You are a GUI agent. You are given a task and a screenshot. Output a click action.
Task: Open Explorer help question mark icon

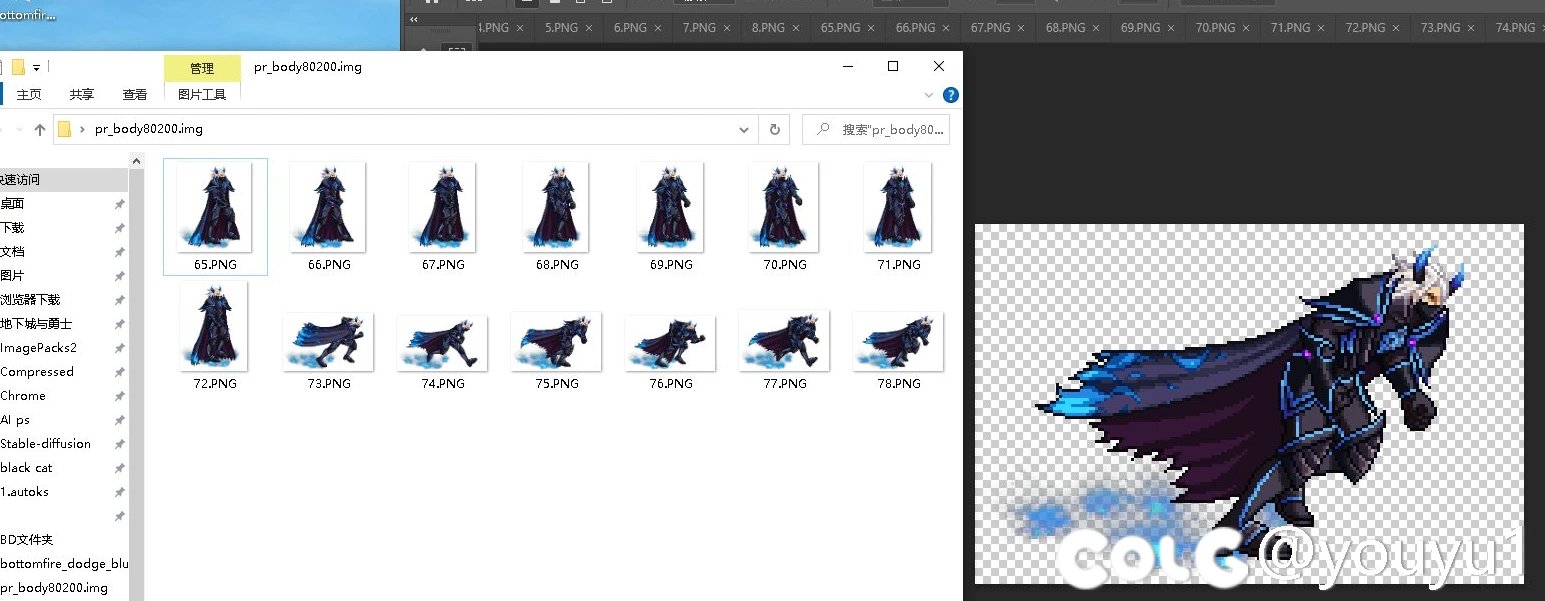tap(951, 95)
